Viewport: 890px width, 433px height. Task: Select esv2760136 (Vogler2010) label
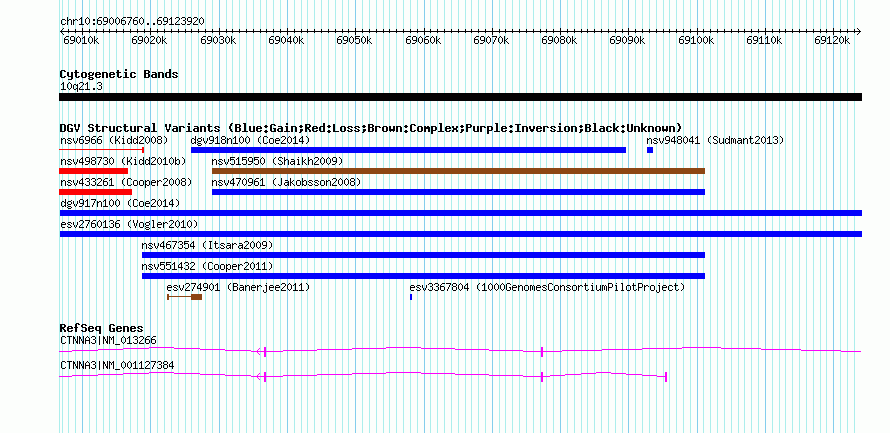(x=129, y=224)
